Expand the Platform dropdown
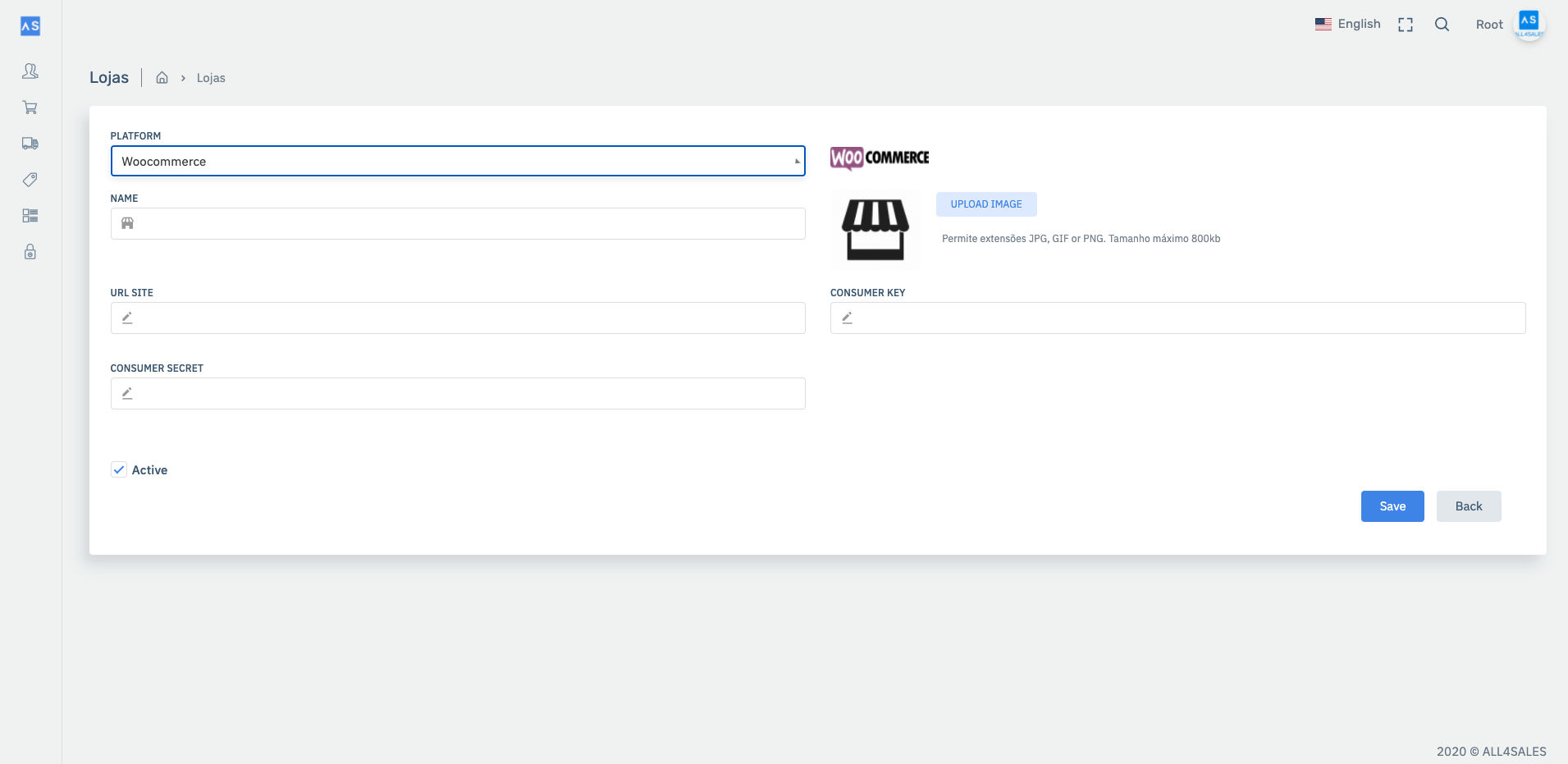 [458, 161]
